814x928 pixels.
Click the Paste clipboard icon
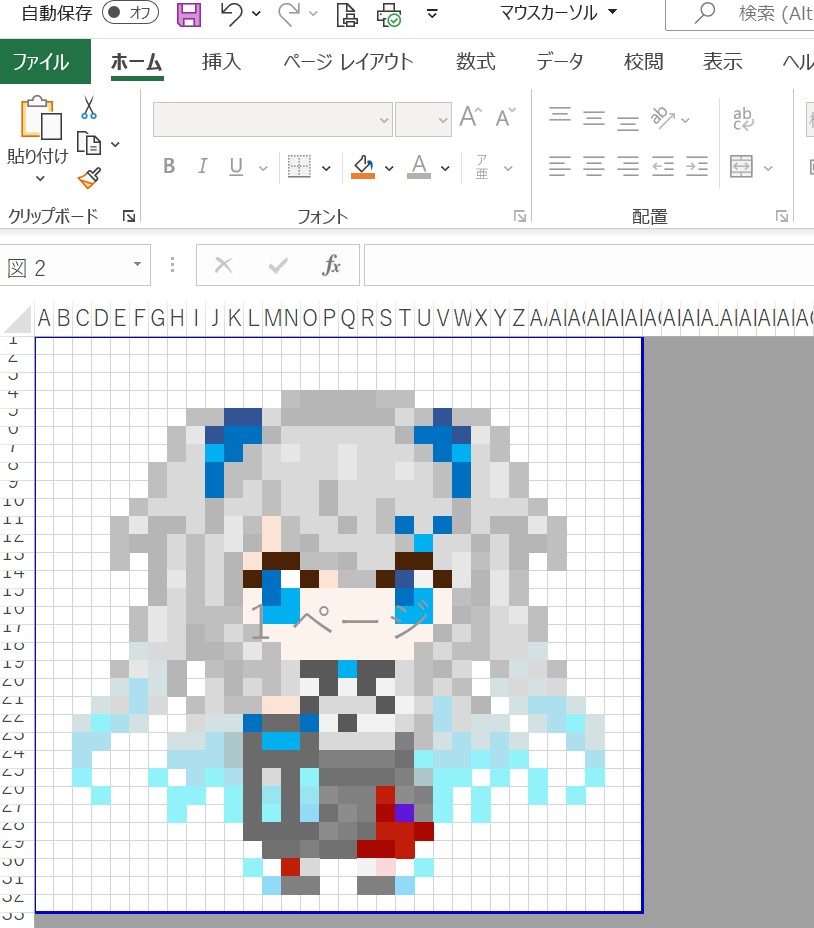click(x=41, y=118)
